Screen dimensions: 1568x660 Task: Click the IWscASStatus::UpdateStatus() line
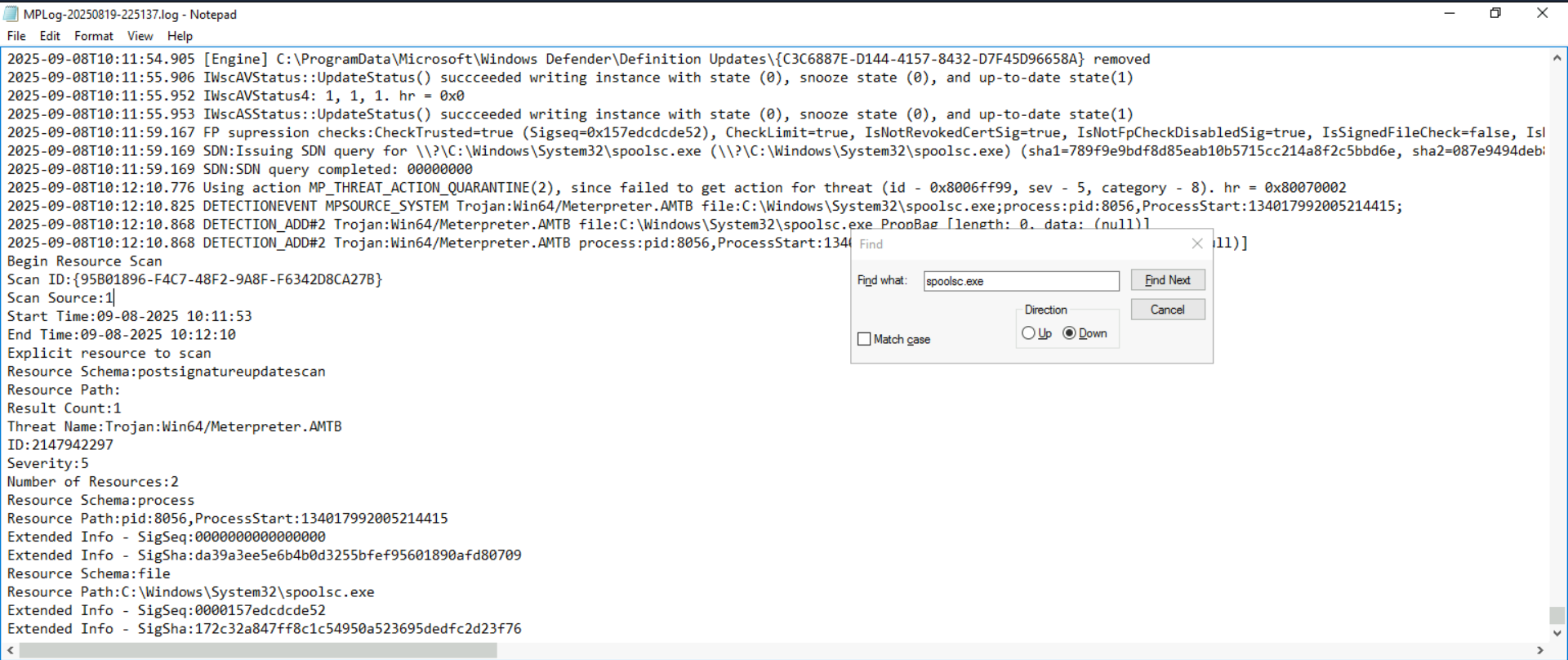pyautogui.click(x=571, y=114)
